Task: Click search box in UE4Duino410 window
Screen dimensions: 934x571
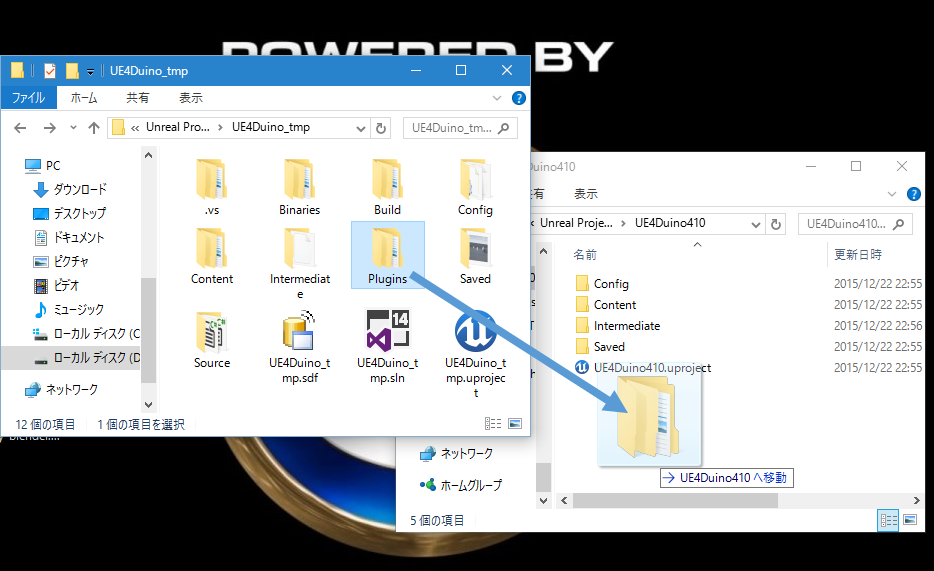Action: (x=855, y=224)
